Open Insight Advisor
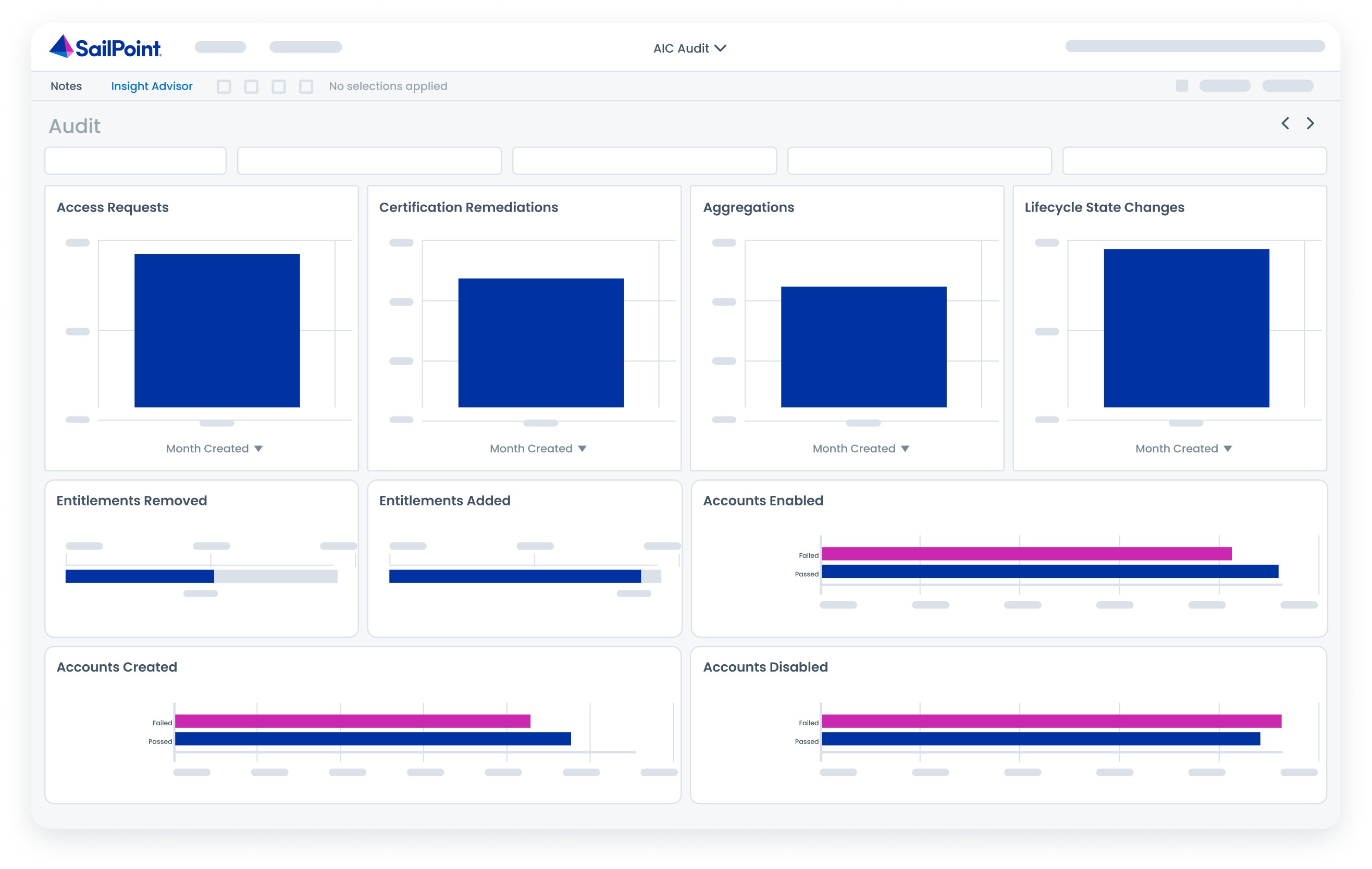The height and width of the screenshot is (869, 1372). coord(152,86)
